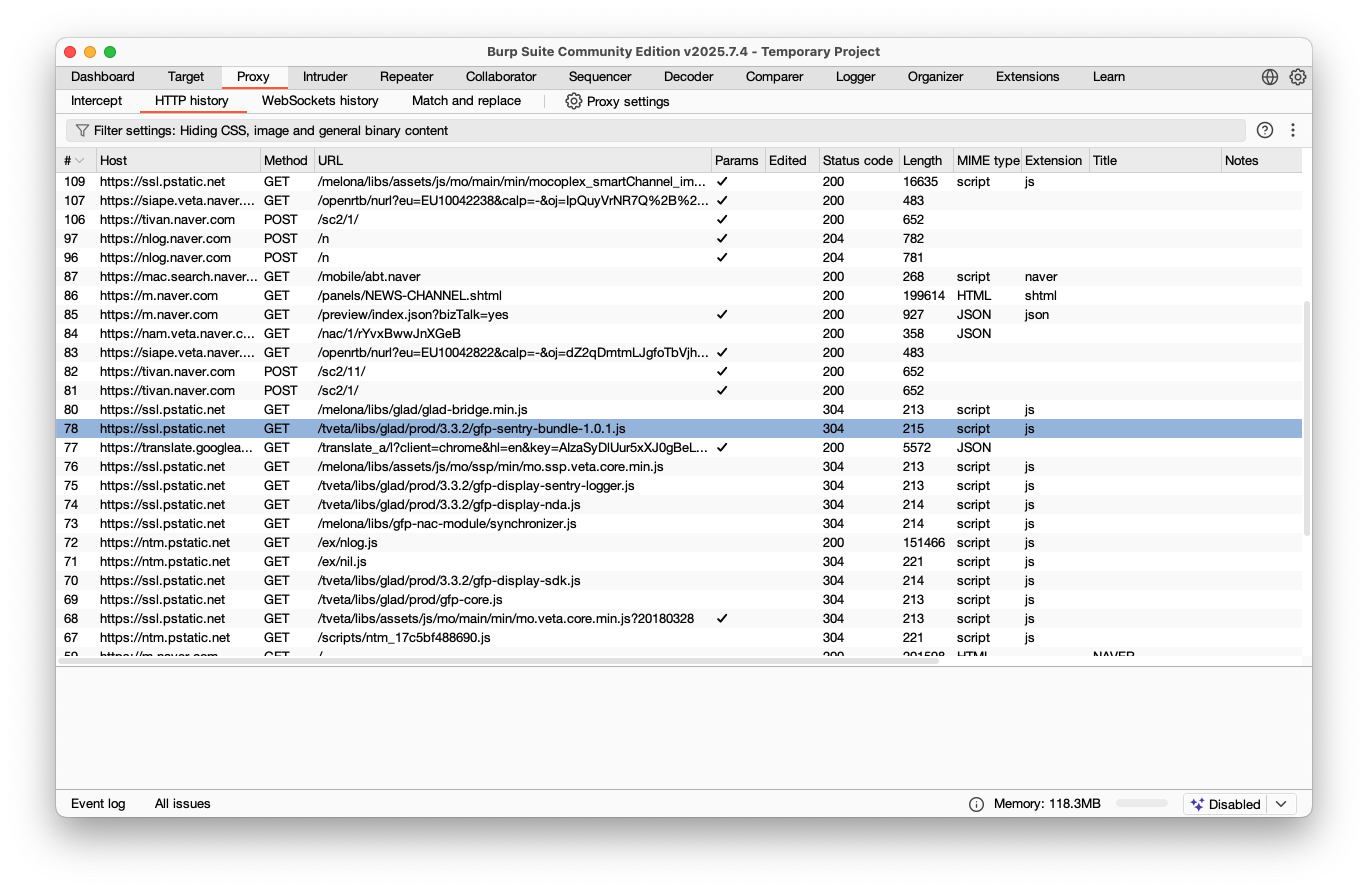Open Proxy settings
The height and width of the screenshot is (891, 1368).
coord(617,101)
